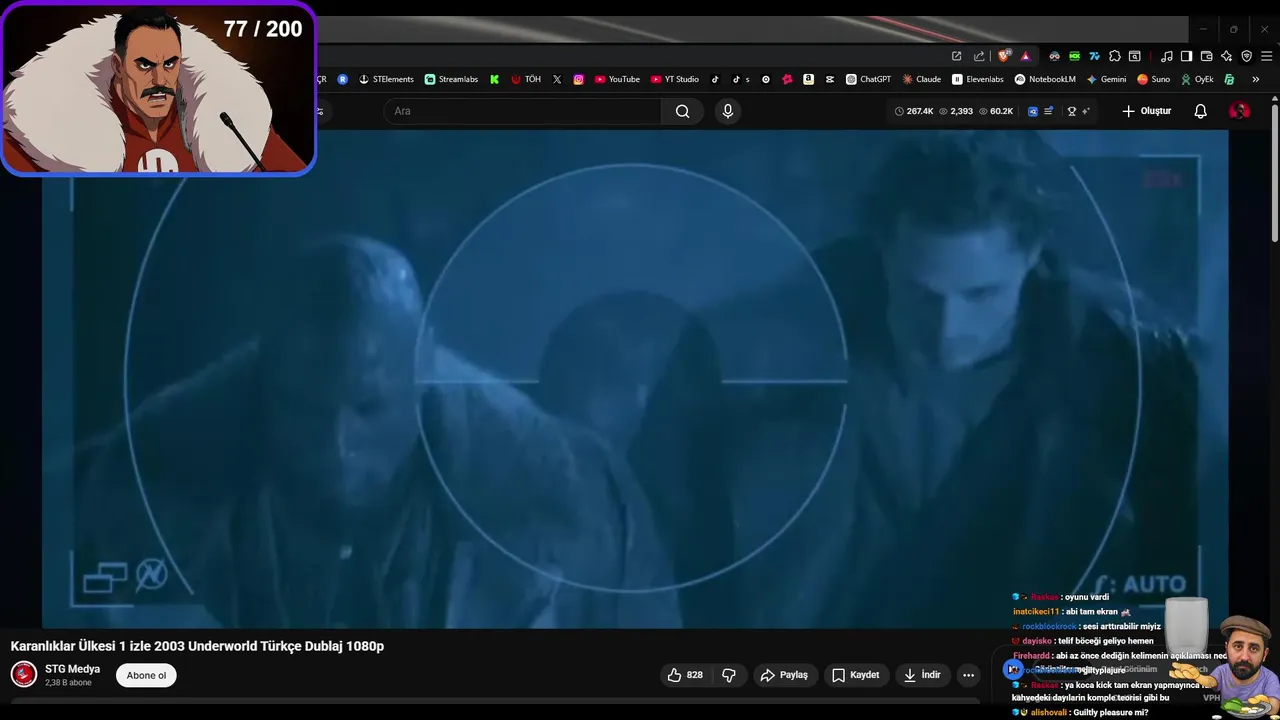This screenshot has width=1280, height=720.
Task: Click the '77 / 200' counter overlay
Action: tap(263, 29)
